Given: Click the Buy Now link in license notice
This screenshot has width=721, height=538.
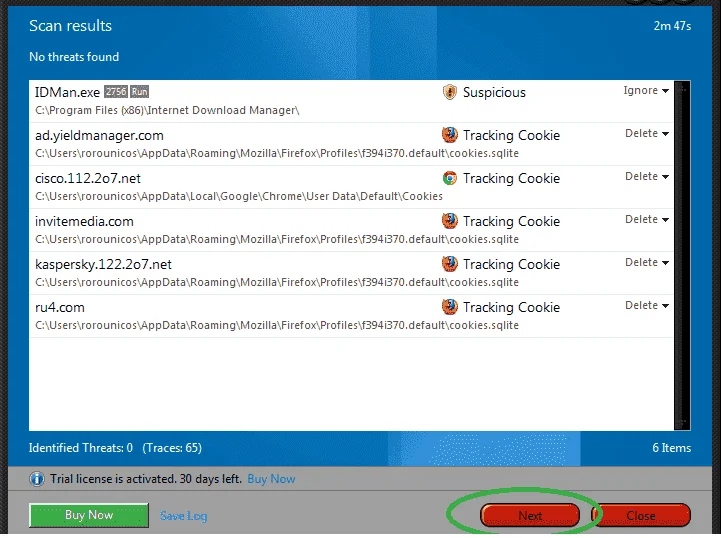Looking at the screenshot, I should click(x=271, y=479).
